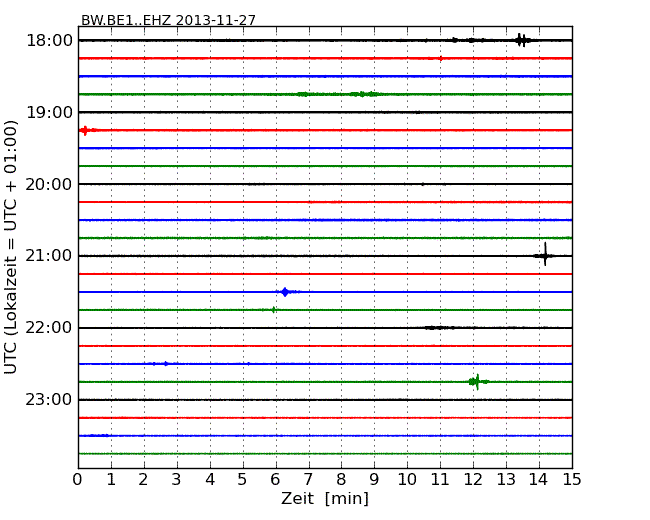This screenshot has width=650, height=520.
Task: Click the UTC Lokalzeit y-axis label
Action: click(11, 247)
